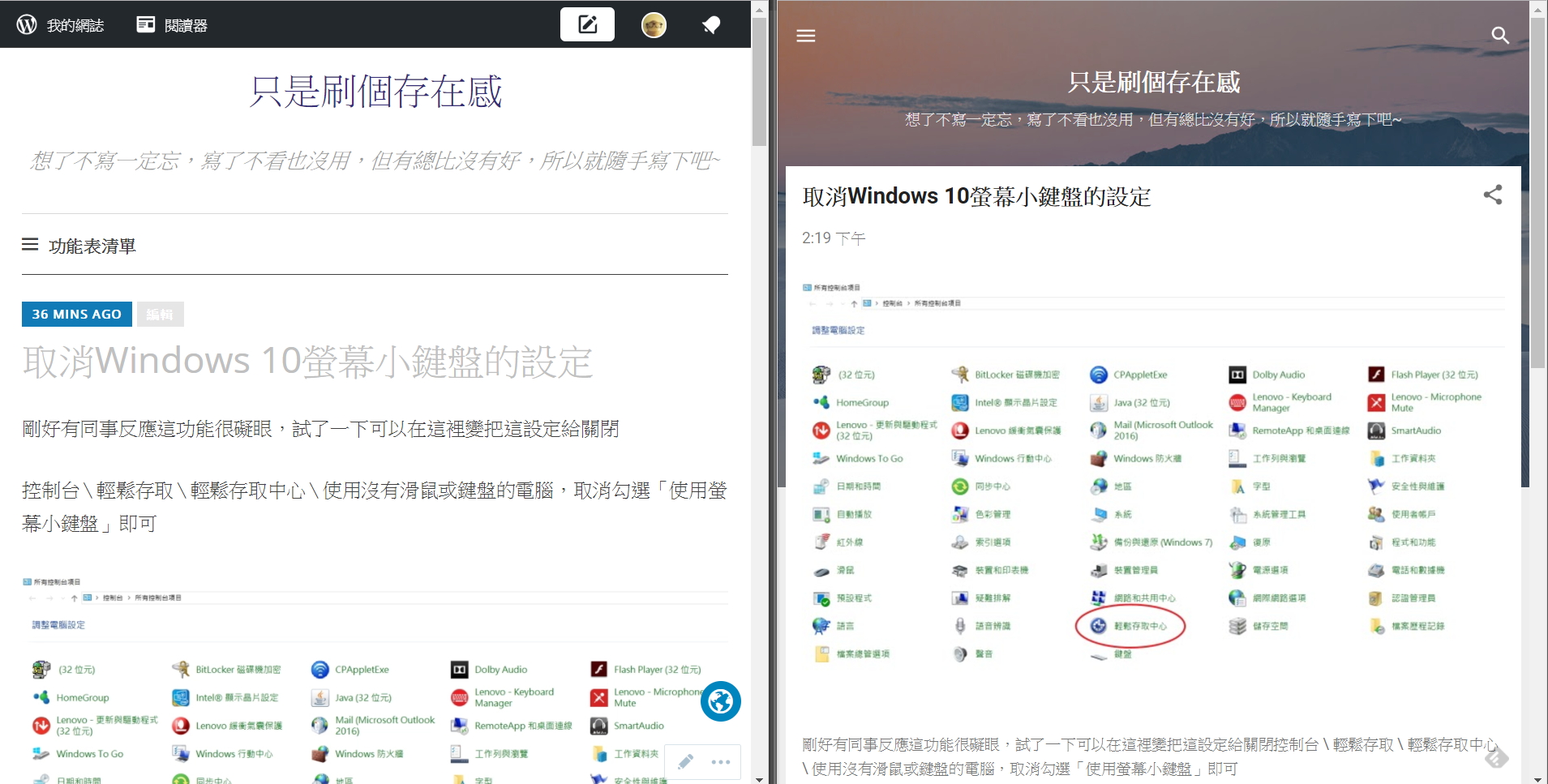Click the 2:19 下午 timestamp
Image resolution: width=1548 pixels, height=784 pixels.
(x=834, y=238)
